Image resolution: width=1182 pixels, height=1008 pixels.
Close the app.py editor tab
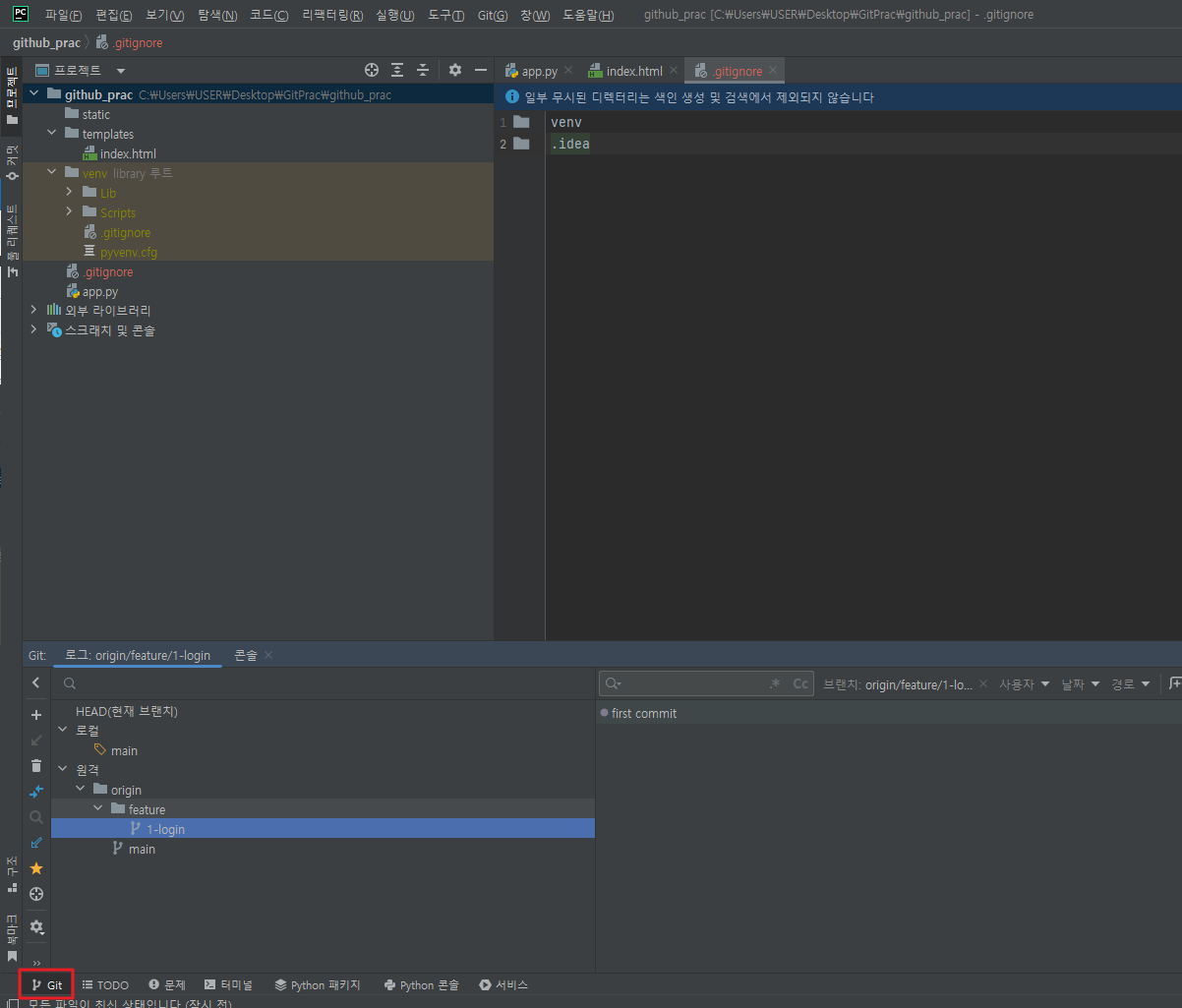[568, 71]
